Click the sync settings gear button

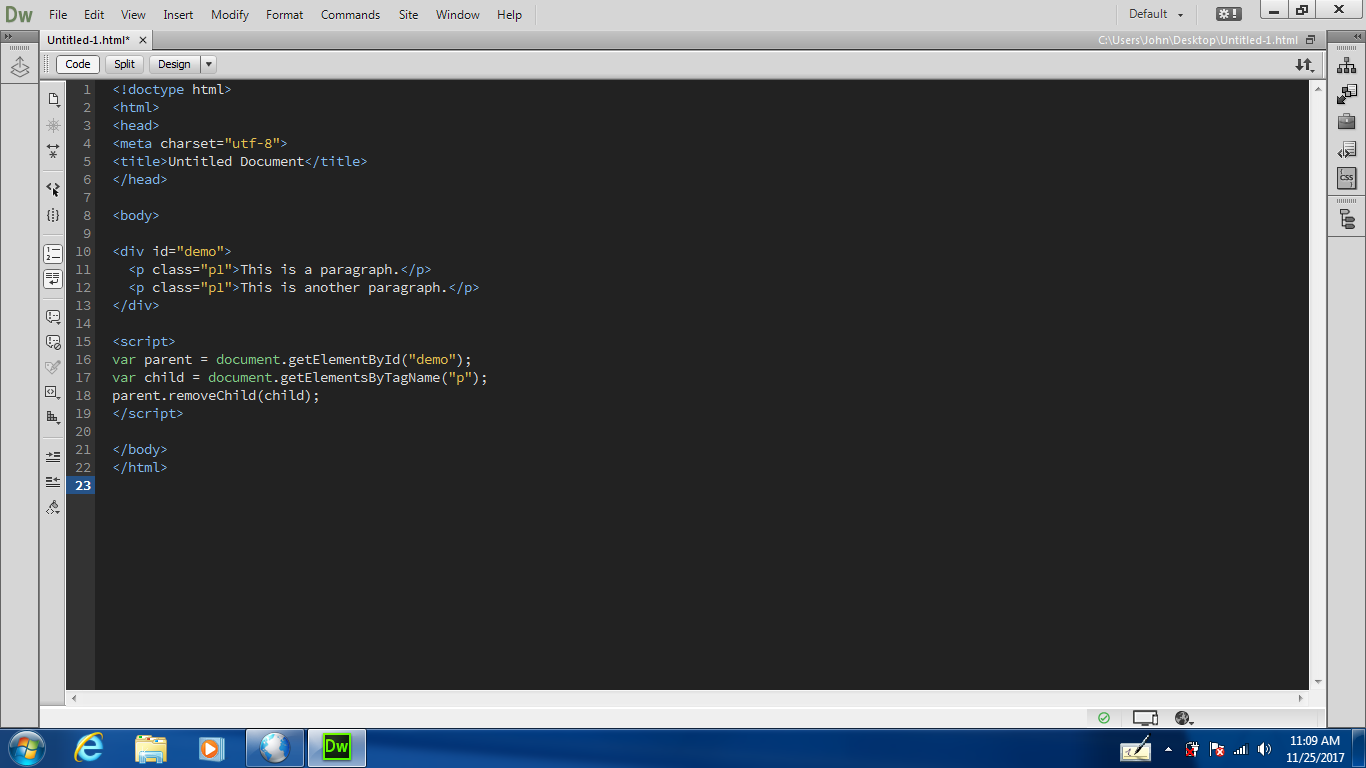point(1228,14)
